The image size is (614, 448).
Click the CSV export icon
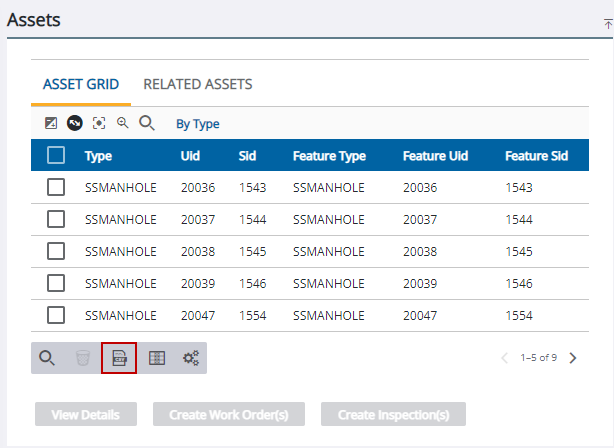tap(119, 357)
